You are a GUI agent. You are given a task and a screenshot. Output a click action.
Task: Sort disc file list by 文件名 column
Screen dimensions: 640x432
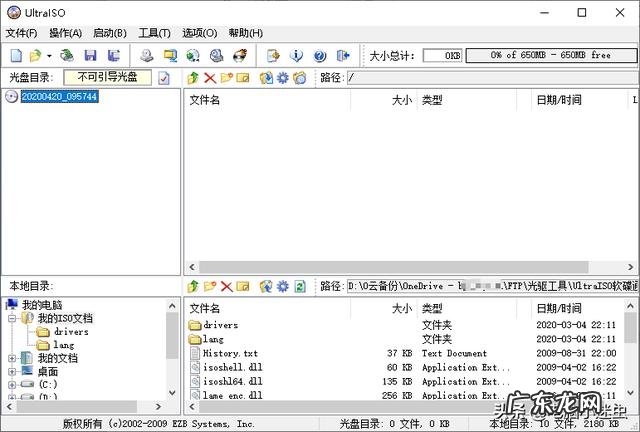[267, 100]
